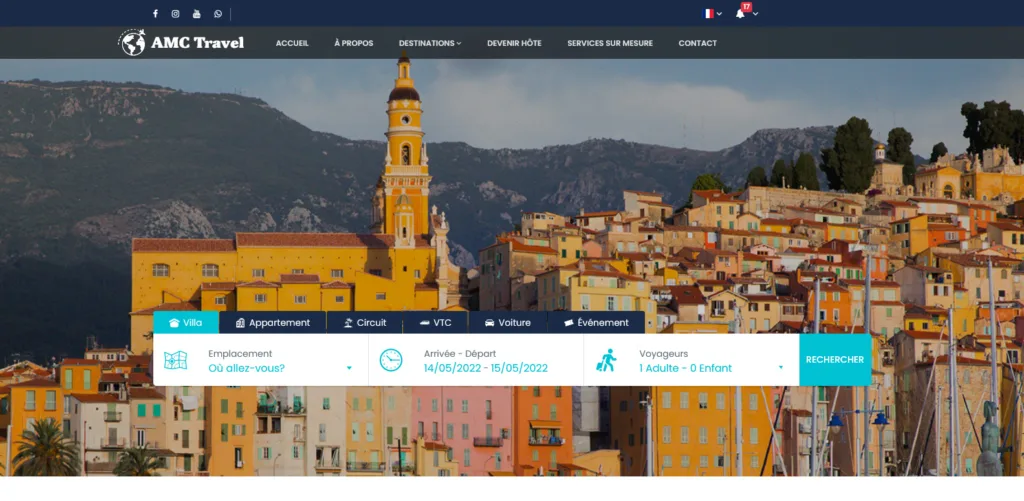Click the clock icon beside Arrivée - Départ
The height and width of the screenshot is (501, 1024).
coord(391,360)
